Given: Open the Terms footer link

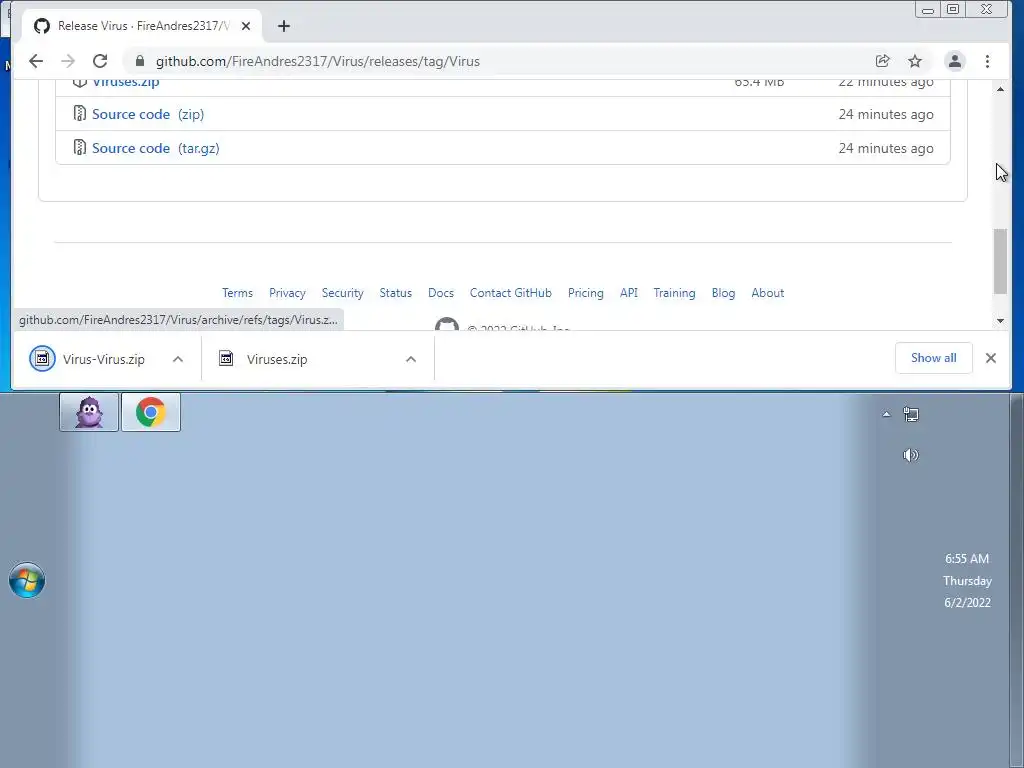Looking at the screenshot, I should pyautogui.click(x=237, y=293).
